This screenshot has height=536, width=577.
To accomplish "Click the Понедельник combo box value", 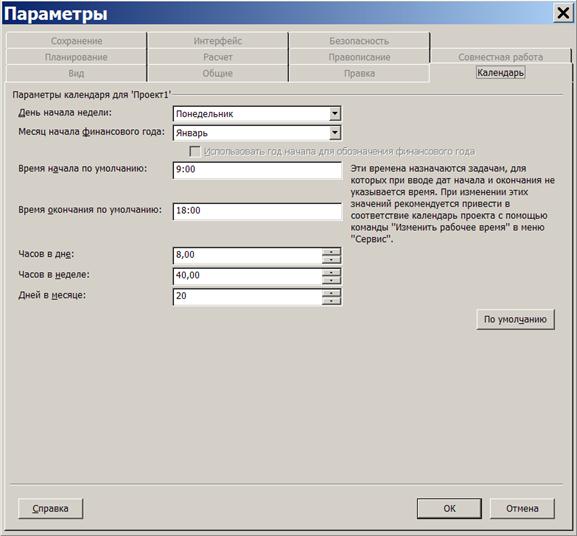I will [252, 114].
